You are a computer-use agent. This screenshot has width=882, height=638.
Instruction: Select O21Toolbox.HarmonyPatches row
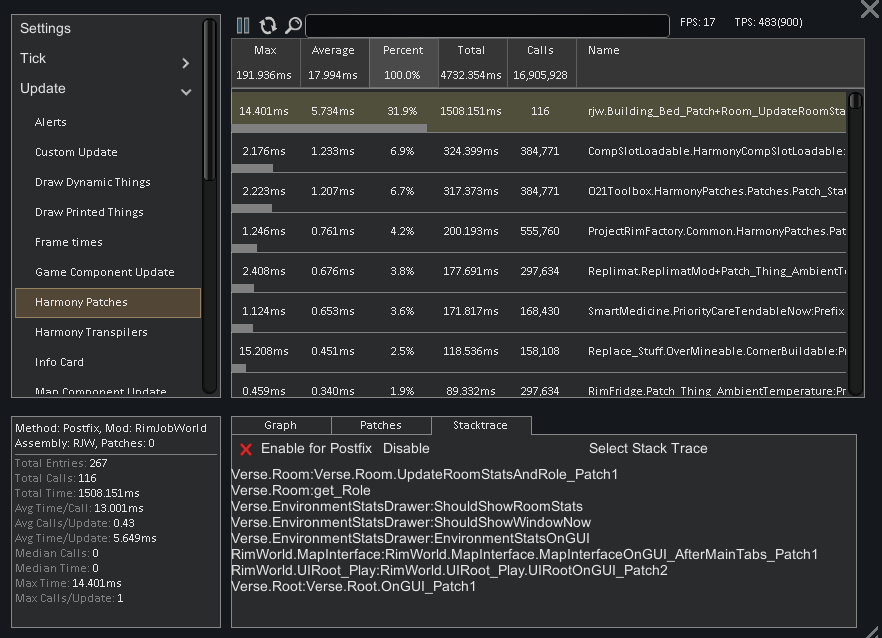(538, 192)
